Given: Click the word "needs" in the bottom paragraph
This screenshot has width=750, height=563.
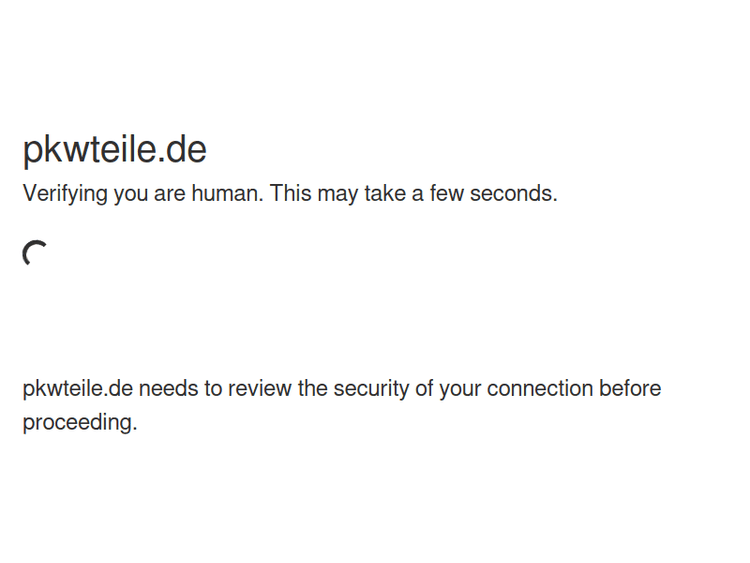Looking at the screenshot, I should pyautogui.click(x=168, y=388).
